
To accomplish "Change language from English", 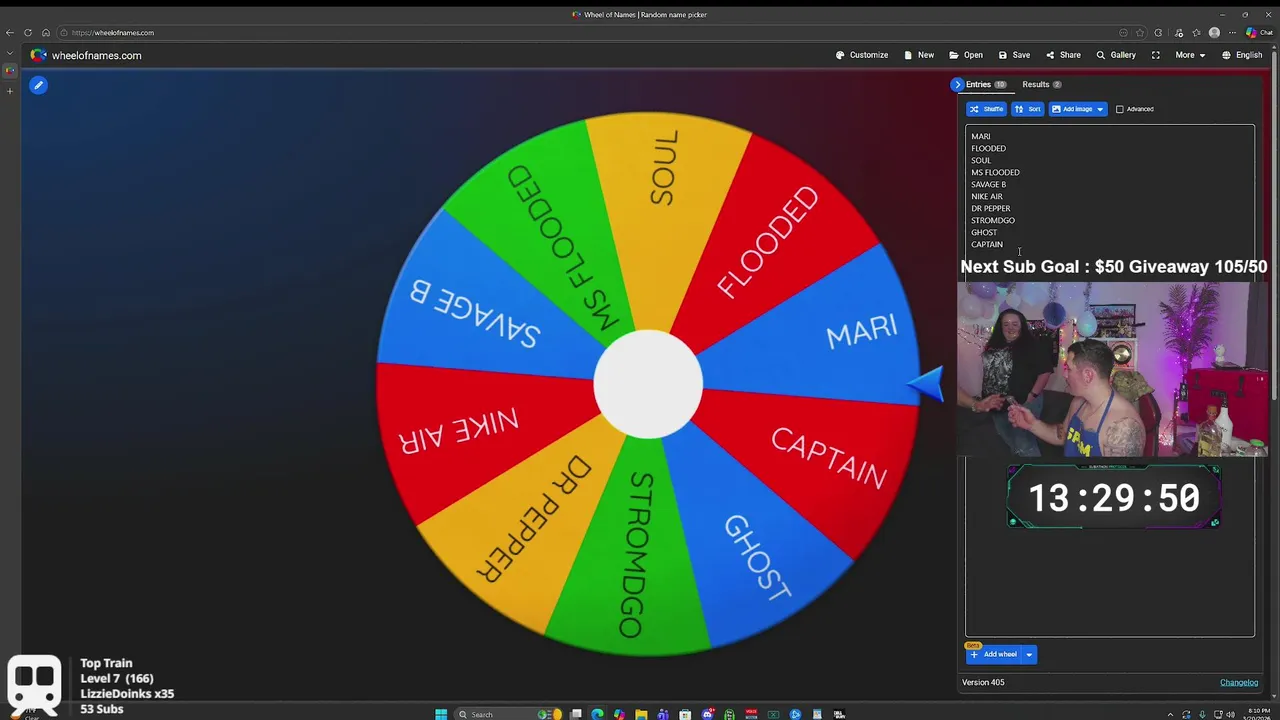I will pos(1242,55).
